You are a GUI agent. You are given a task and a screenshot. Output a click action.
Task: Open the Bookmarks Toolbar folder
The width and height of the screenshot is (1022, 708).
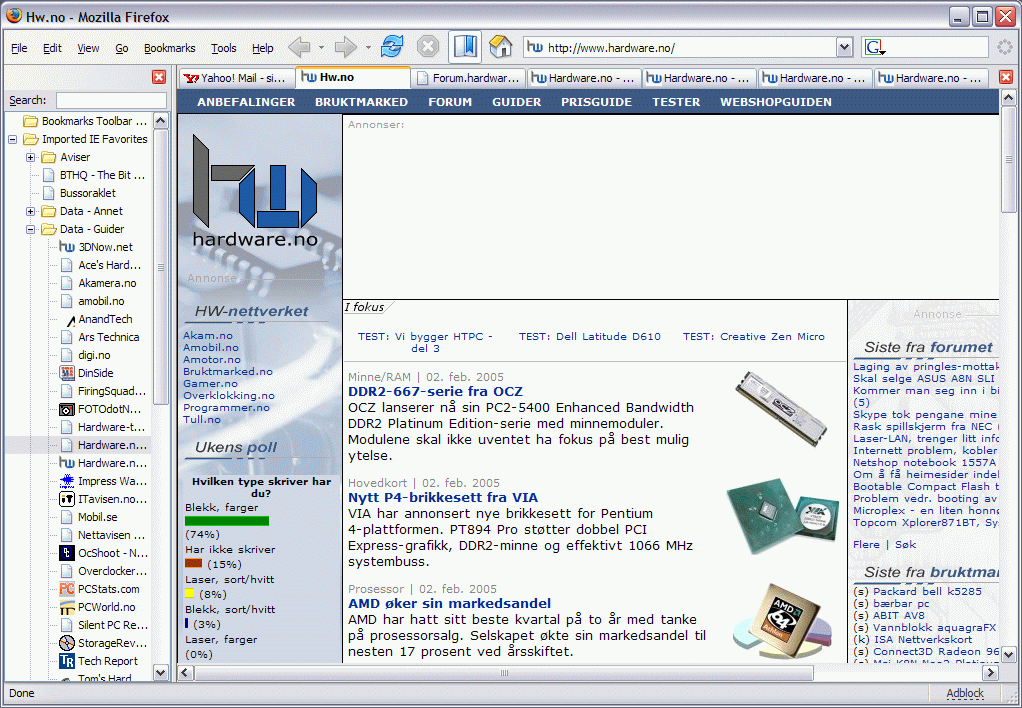[85, 121]
